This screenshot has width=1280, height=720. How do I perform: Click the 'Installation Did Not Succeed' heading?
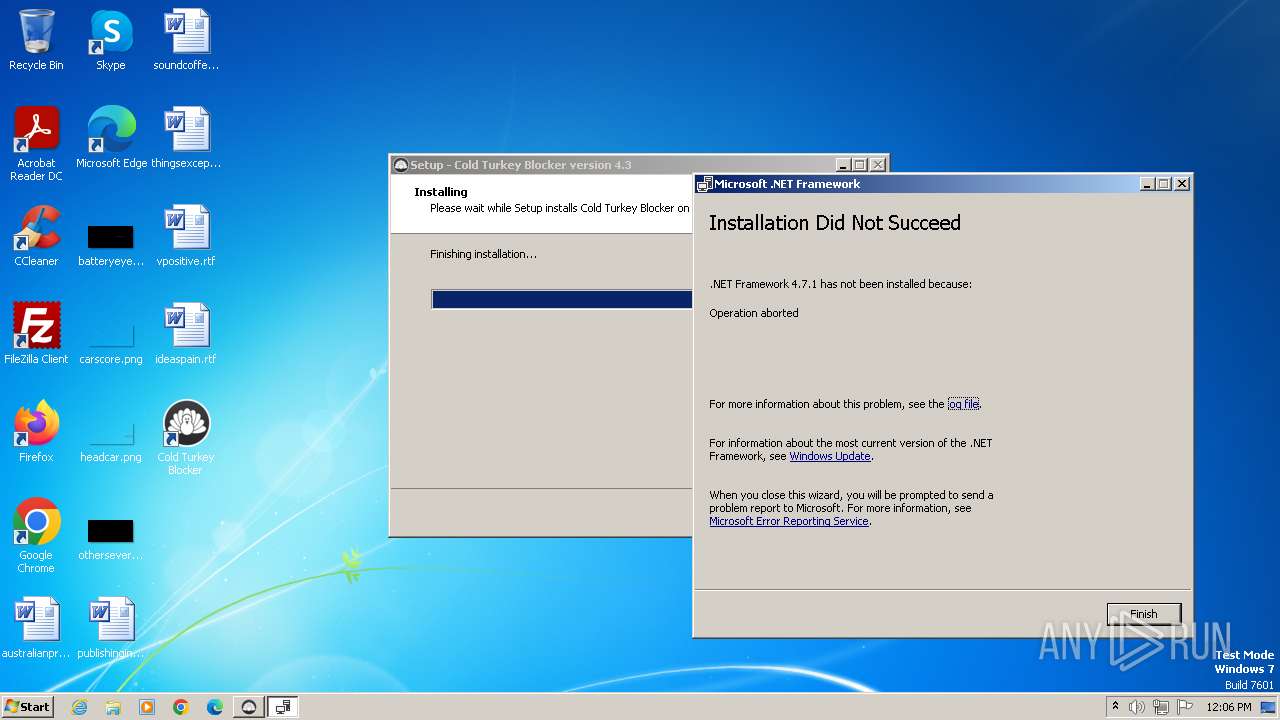[835, 223]
